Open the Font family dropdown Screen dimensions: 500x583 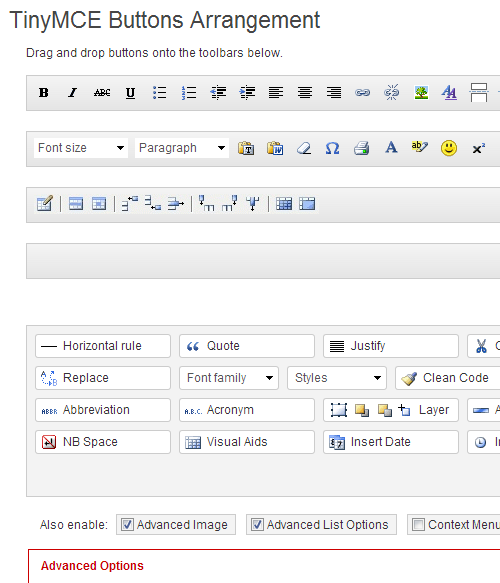tap(229, 378)
